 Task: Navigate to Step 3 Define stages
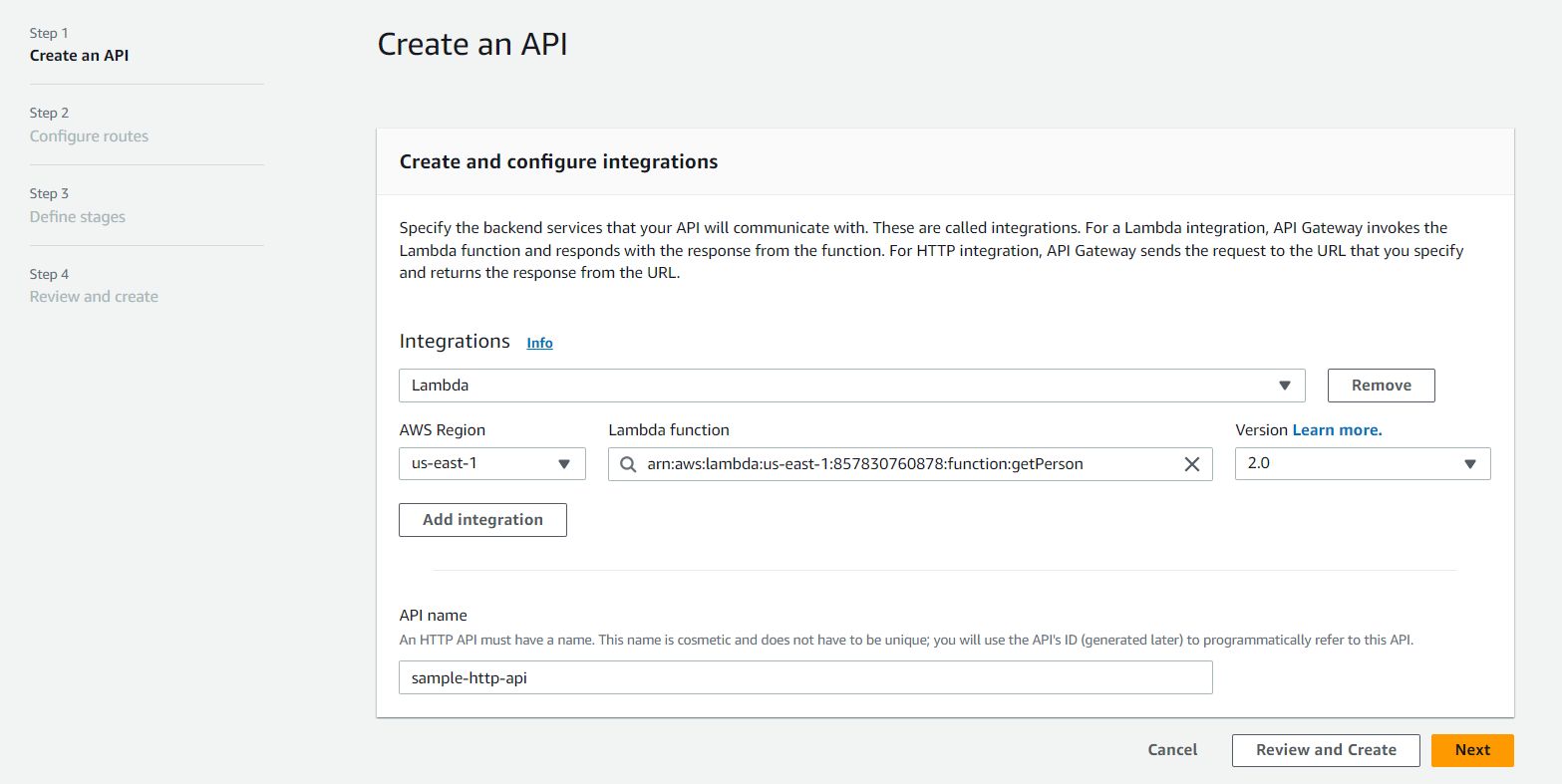tap(78, 217)
